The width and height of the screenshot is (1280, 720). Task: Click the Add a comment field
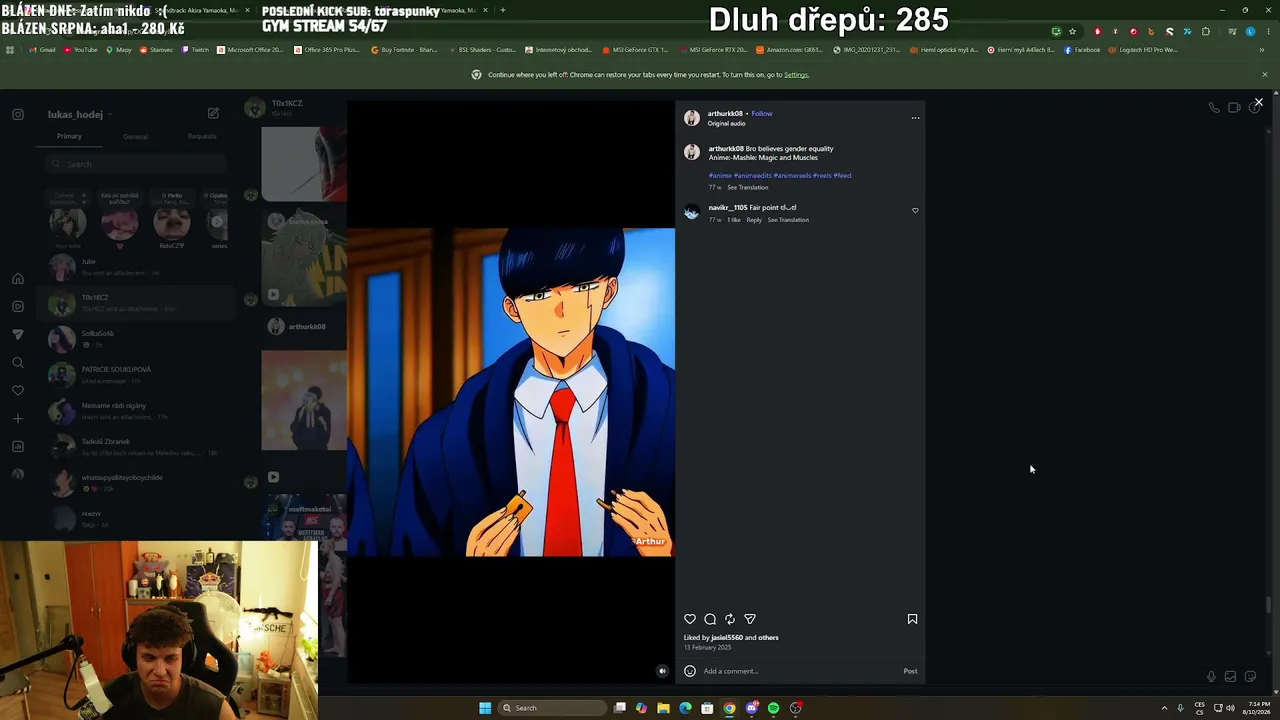(800, 671)
